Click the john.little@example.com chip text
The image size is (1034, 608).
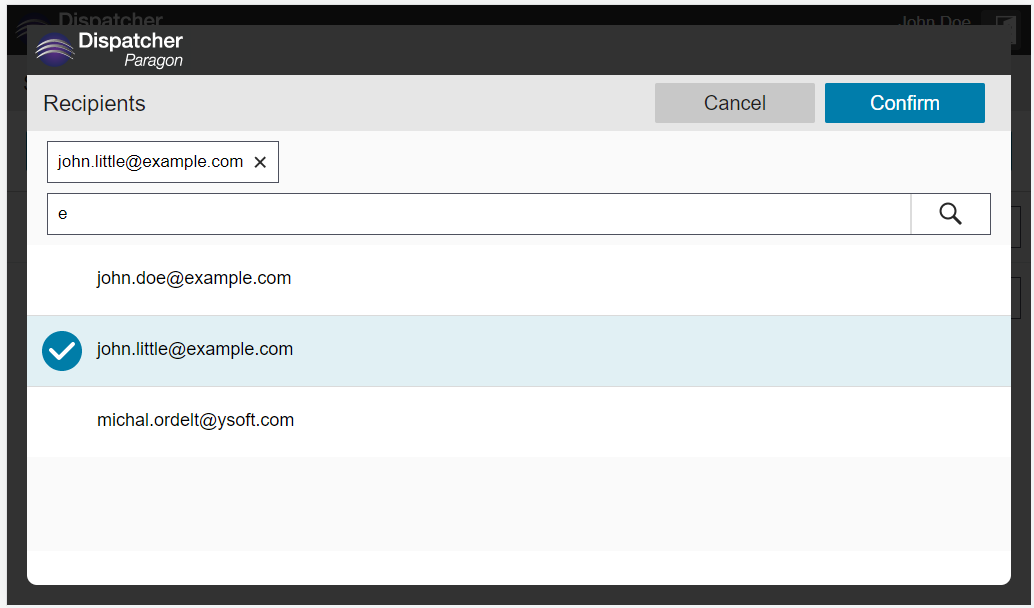(x=150, y=162)
